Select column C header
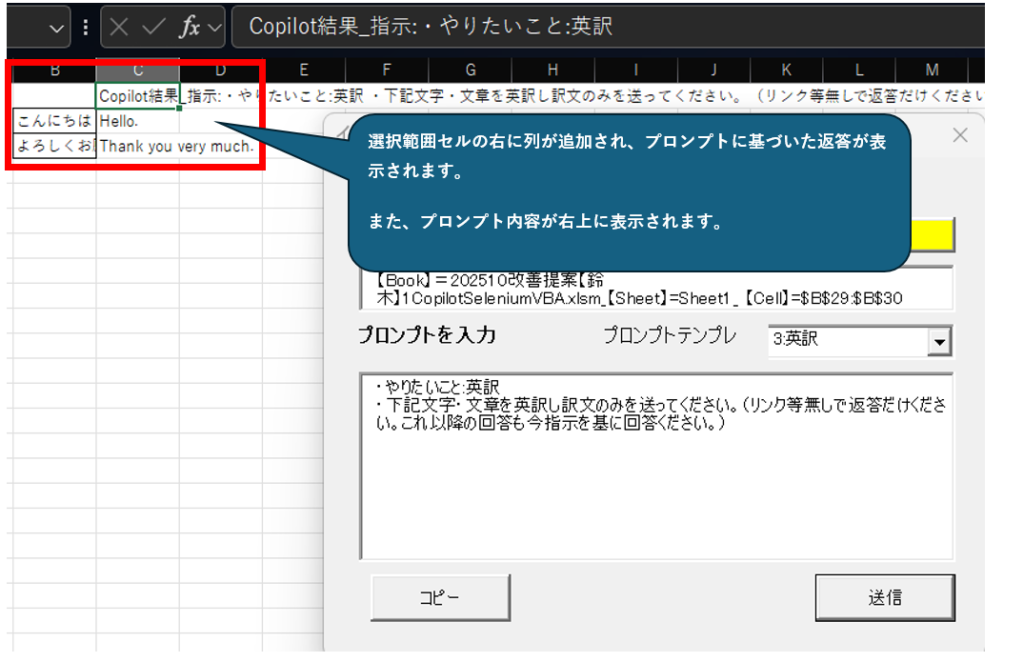1024x662 pixels. pos(138,70)
